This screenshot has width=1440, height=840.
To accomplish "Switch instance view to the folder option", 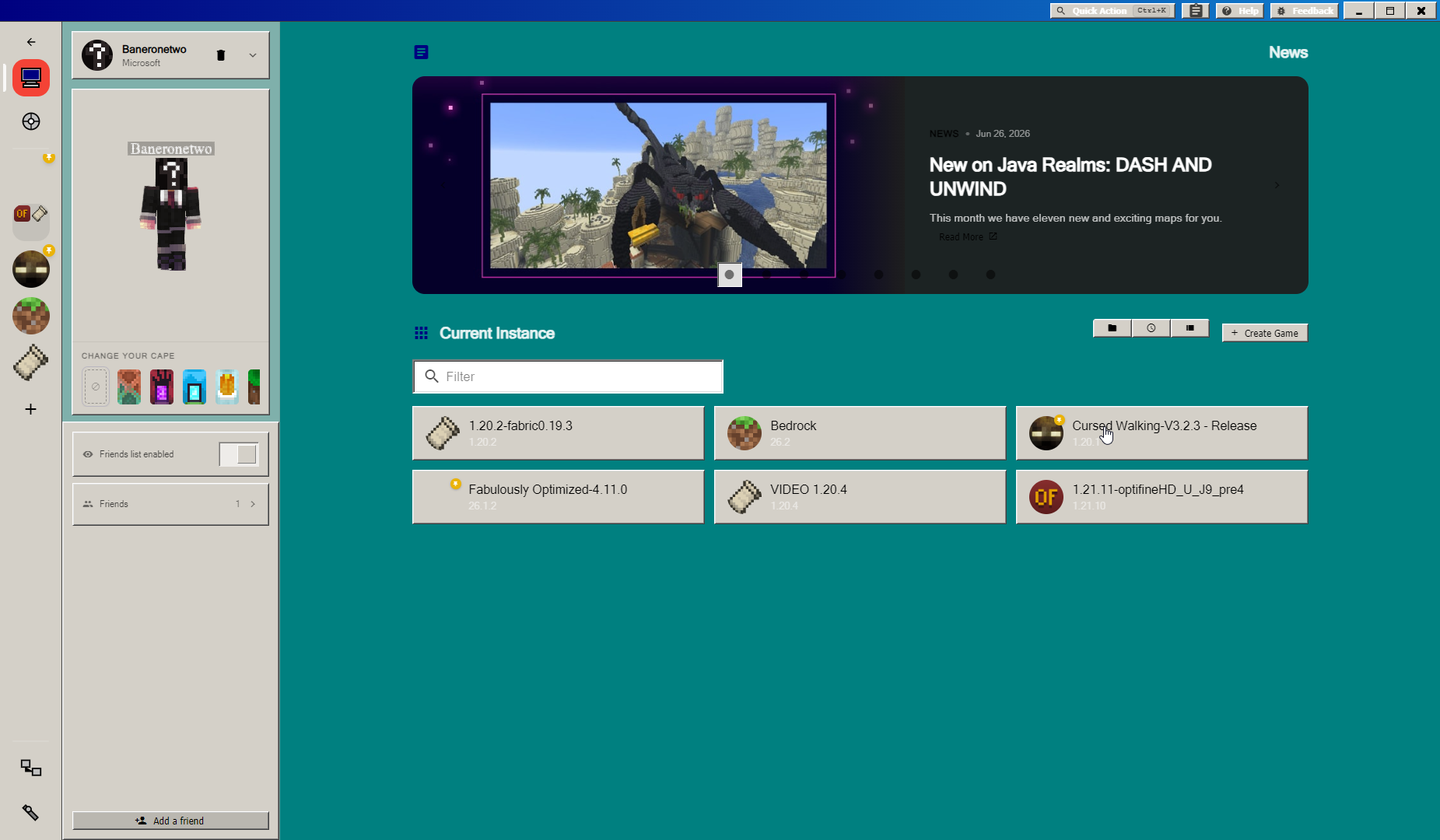I will [1112, 328].
